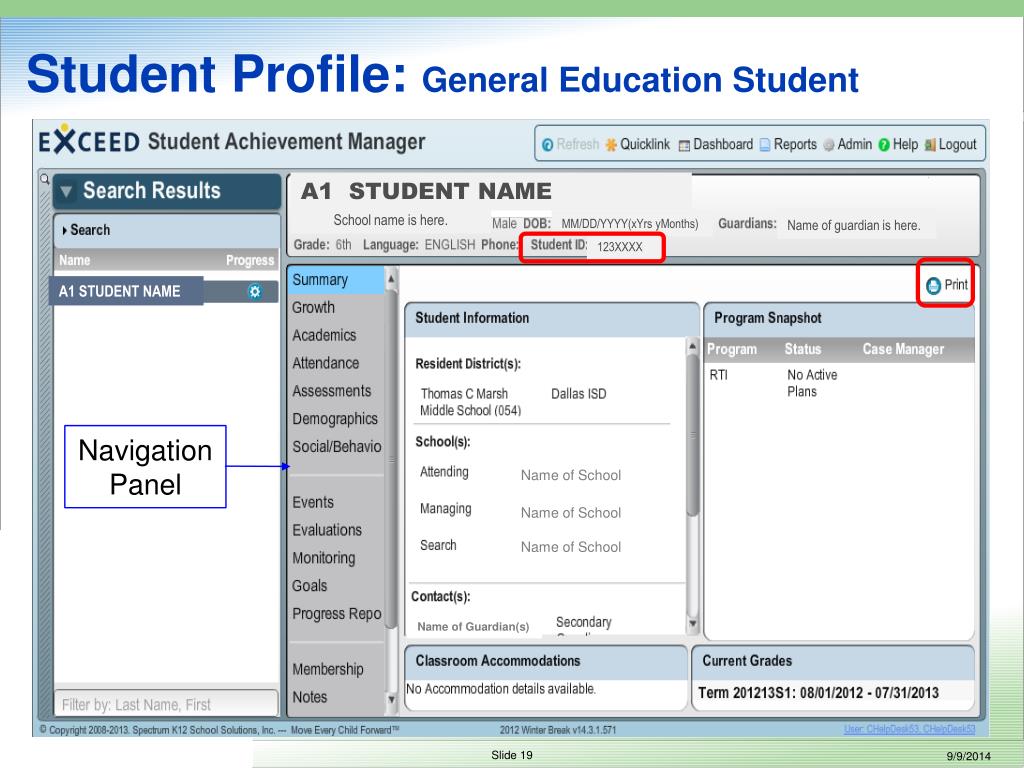Click the user CHelpDesk53 link
Screen dimensions: 1024x768
909,729
